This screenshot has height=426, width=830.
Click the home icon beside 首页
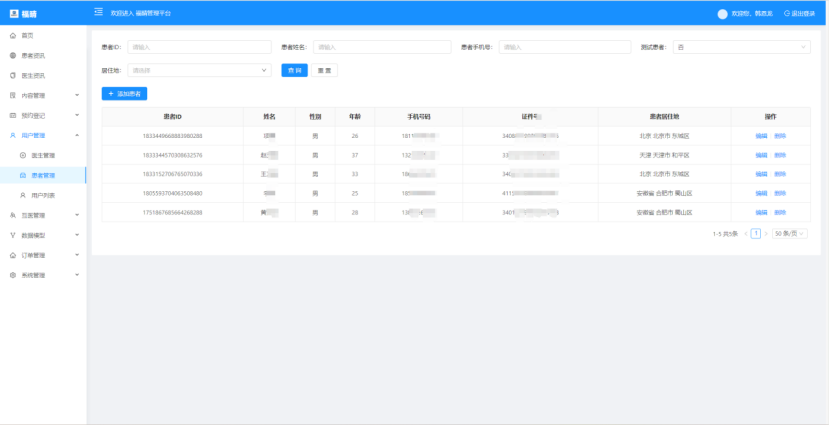(x=12, y=35)
